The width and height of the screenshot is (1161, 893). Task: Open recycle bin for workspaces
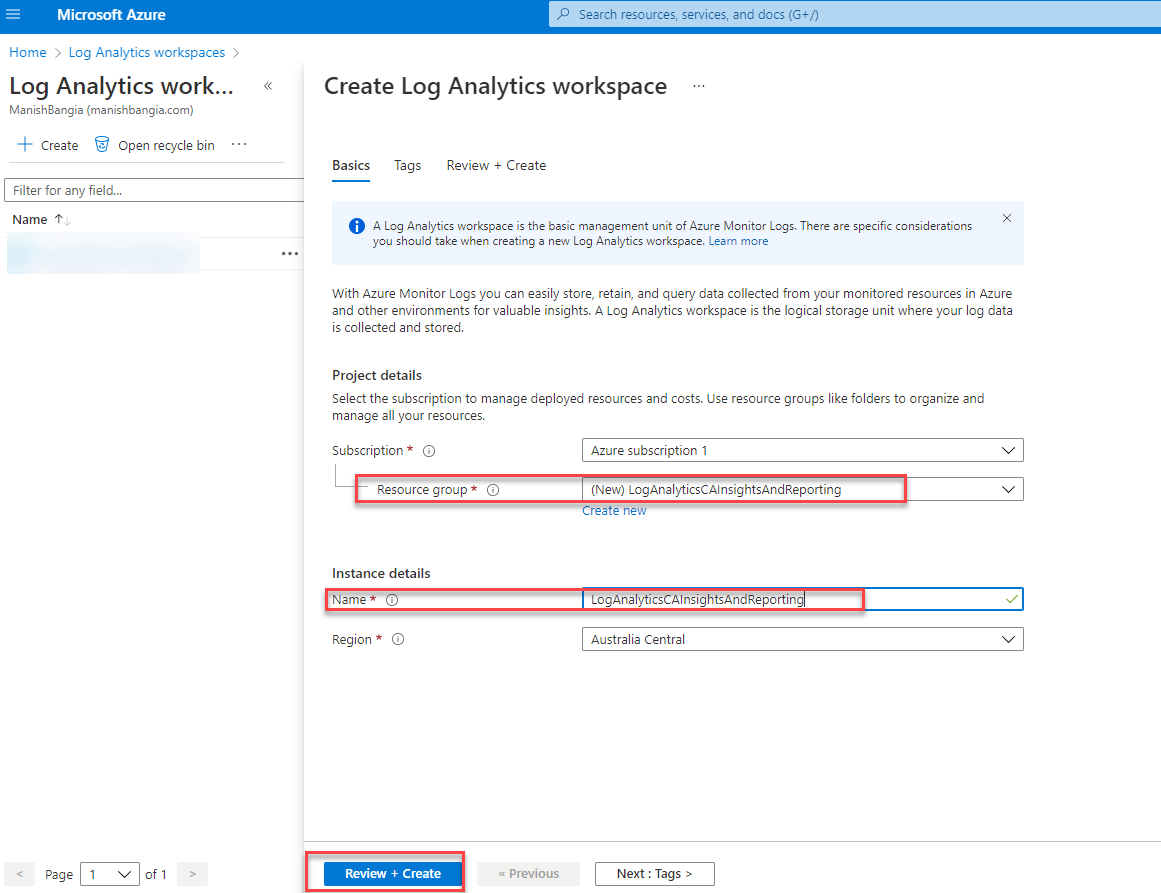[154, 145]
